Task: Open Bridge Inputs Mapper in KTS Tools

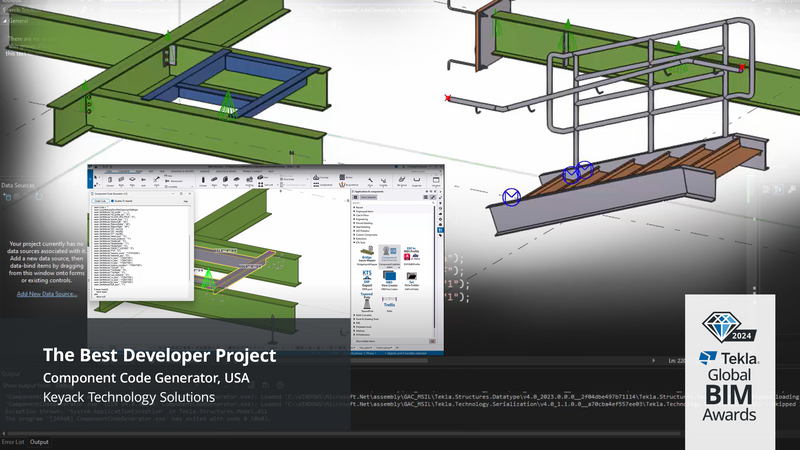Action: coord(367,256)
